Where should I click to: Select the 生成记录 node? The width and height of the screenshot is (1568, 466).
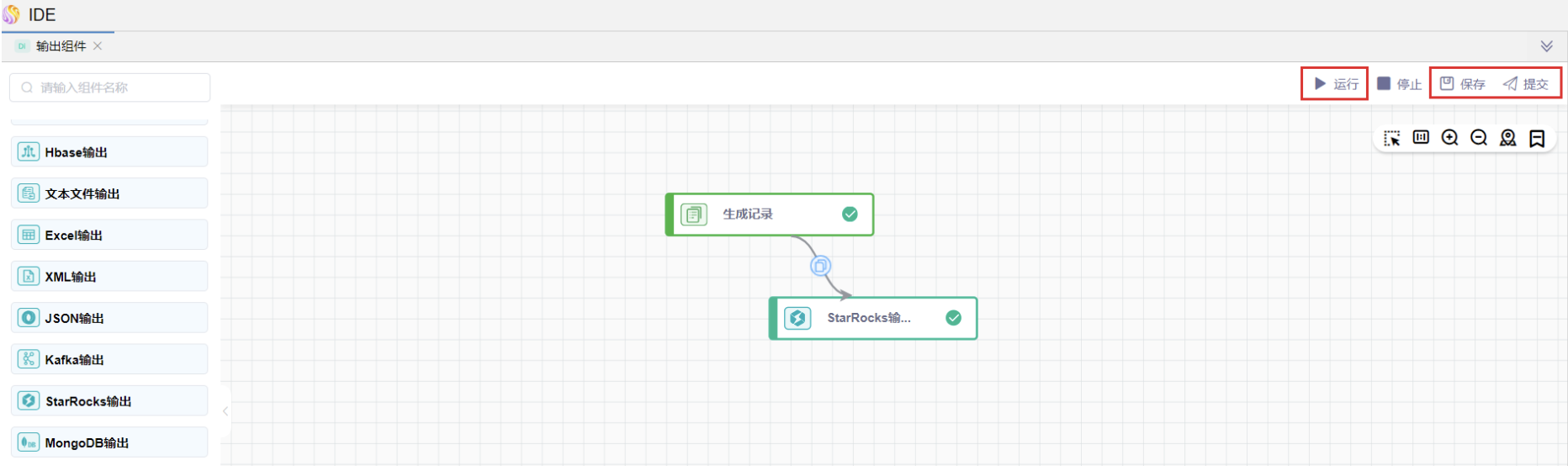[x=769, y=214]
